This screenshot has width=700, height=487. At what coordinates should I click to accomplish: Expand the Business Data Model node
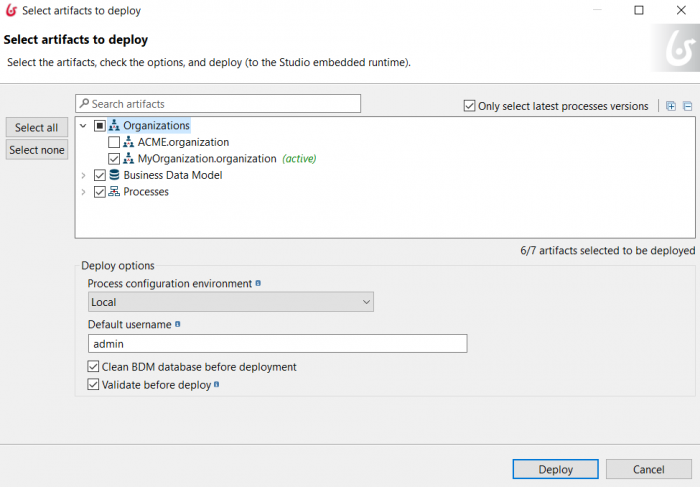coord(83,175)
